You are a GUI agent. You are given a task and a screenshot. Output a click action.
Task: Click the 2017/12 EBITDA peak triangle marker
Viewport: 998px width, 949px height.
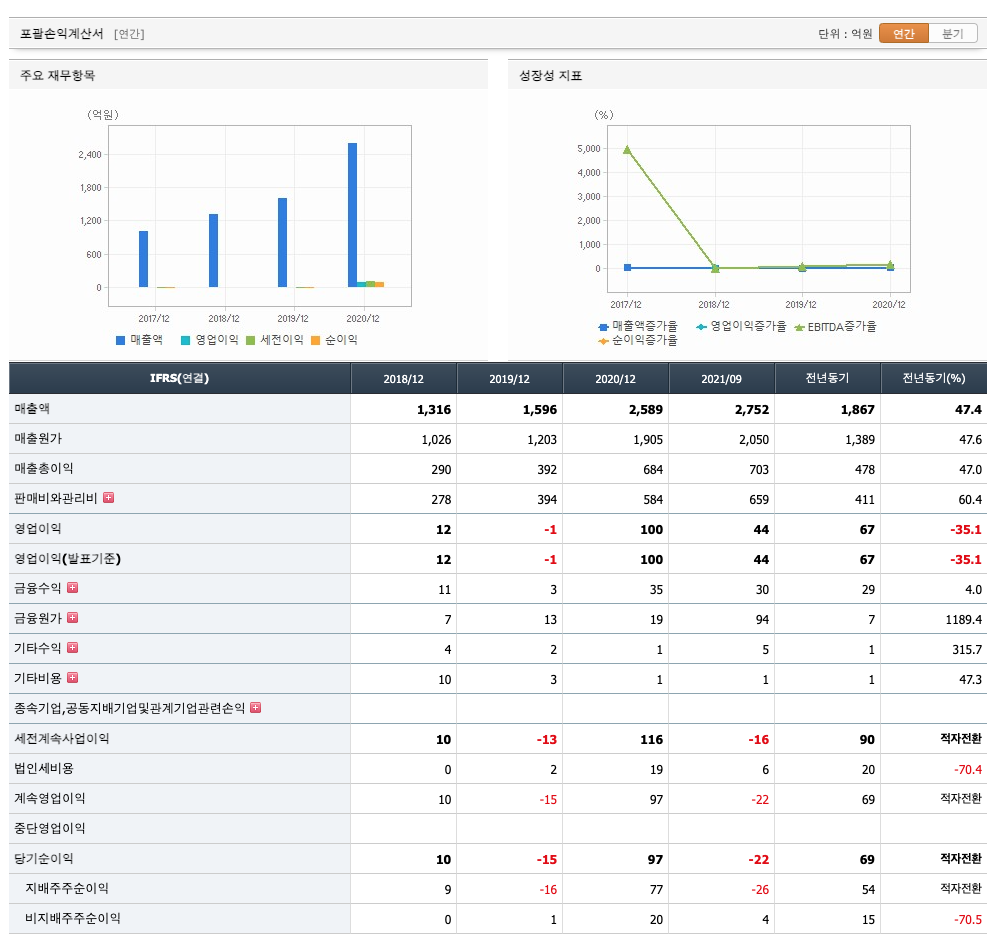click(628, 150)
